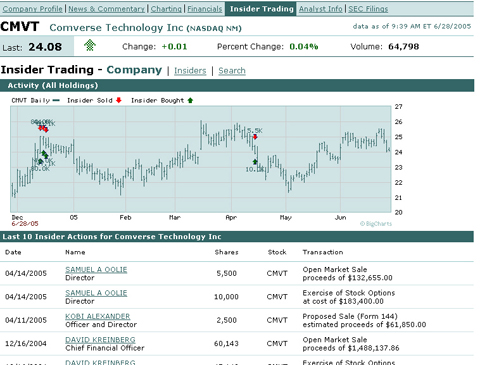Viewport: 480px width, 365px height.
Task: Click the green up-arrow price change icon
Action: (90, 45)
